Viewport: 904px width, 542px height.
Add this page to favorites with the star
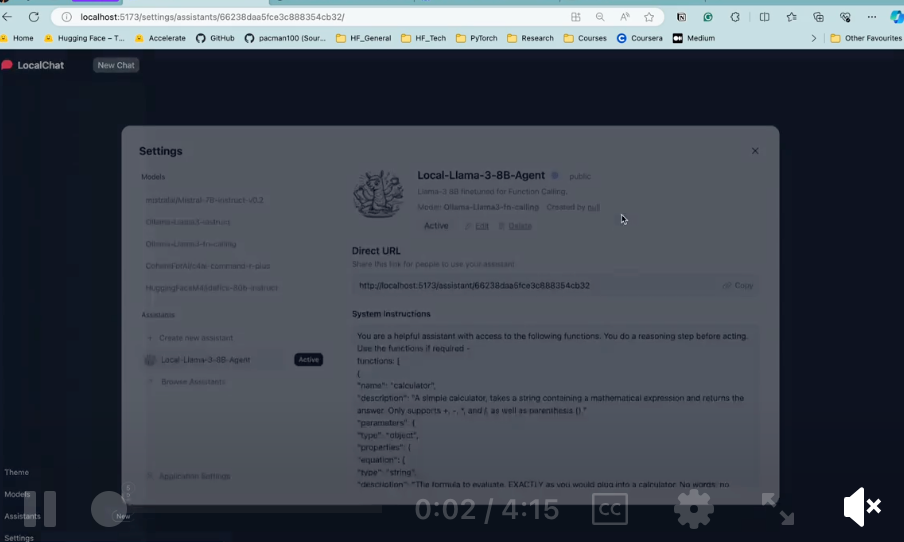click(x=649, y=17)
